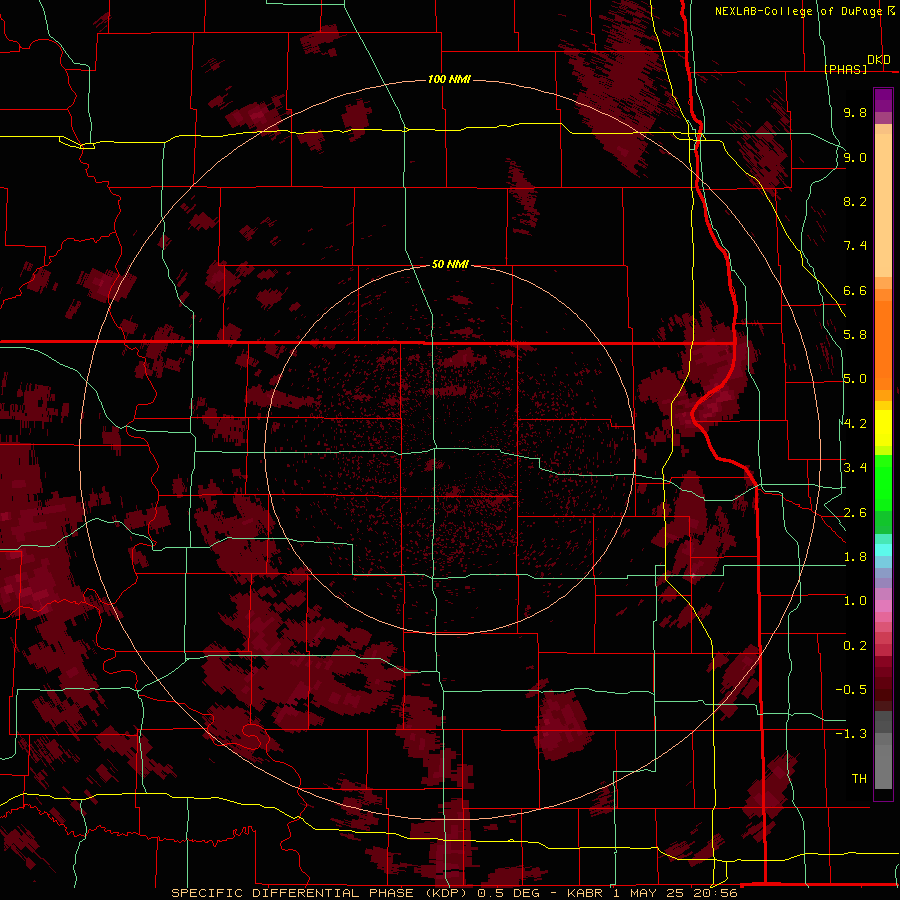Click the 3.4 value on the scale
The width and height of the screenshot is (900, 900).
click(855, 468)
